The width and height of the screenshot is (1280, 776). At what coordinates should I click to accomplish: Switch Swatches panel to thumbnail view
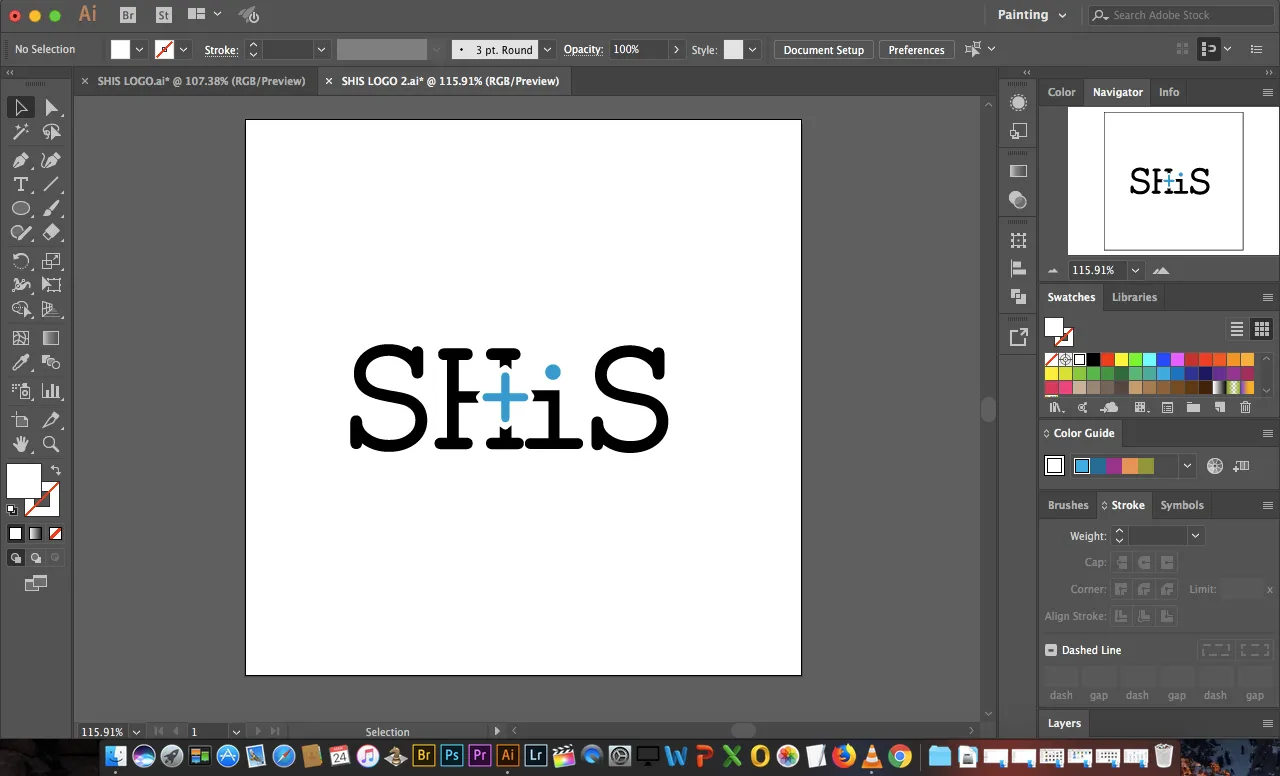[1262, 329]
